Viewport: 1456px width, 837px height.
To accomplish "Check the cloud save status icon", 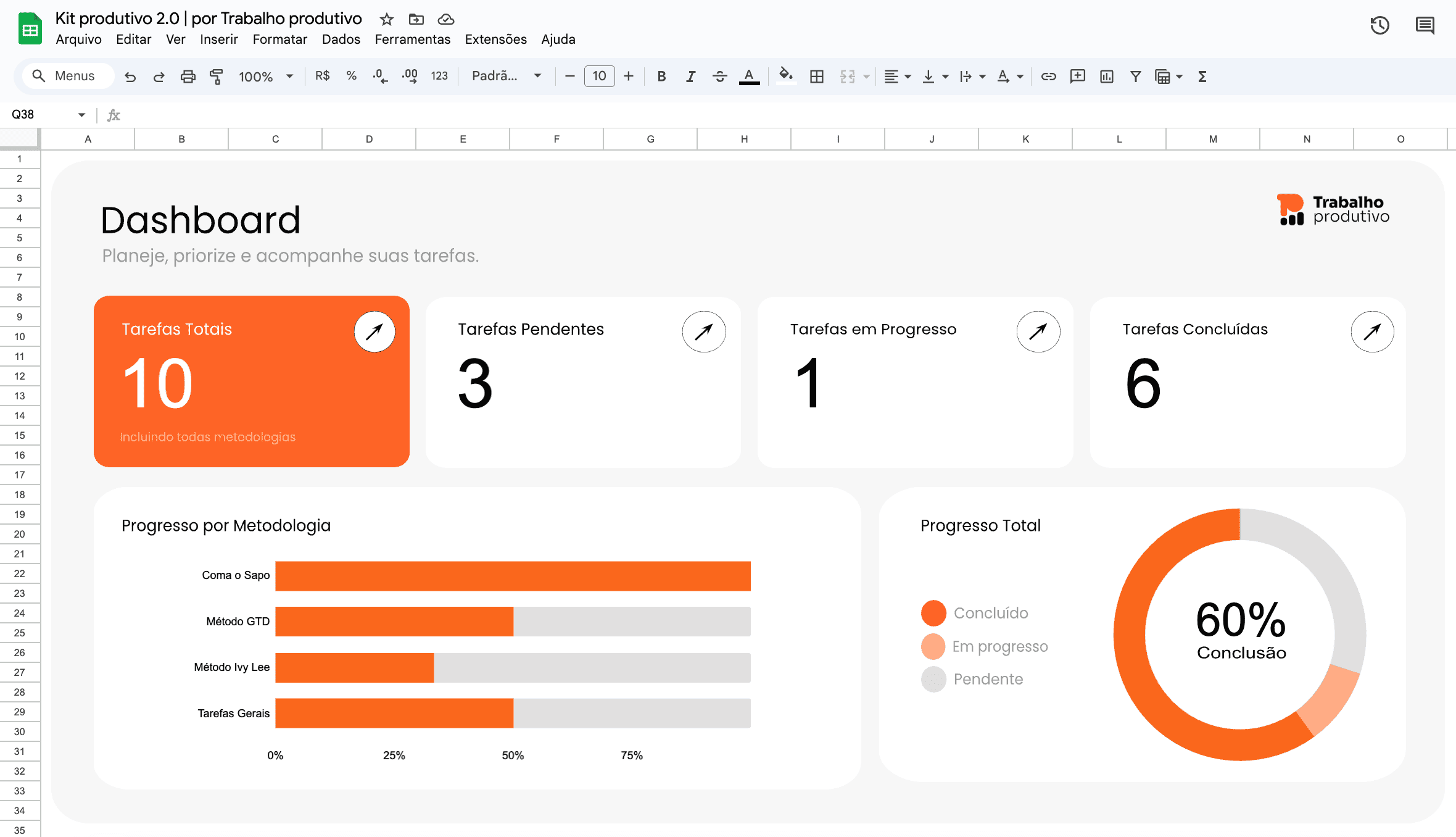I will tap(446, 20).
